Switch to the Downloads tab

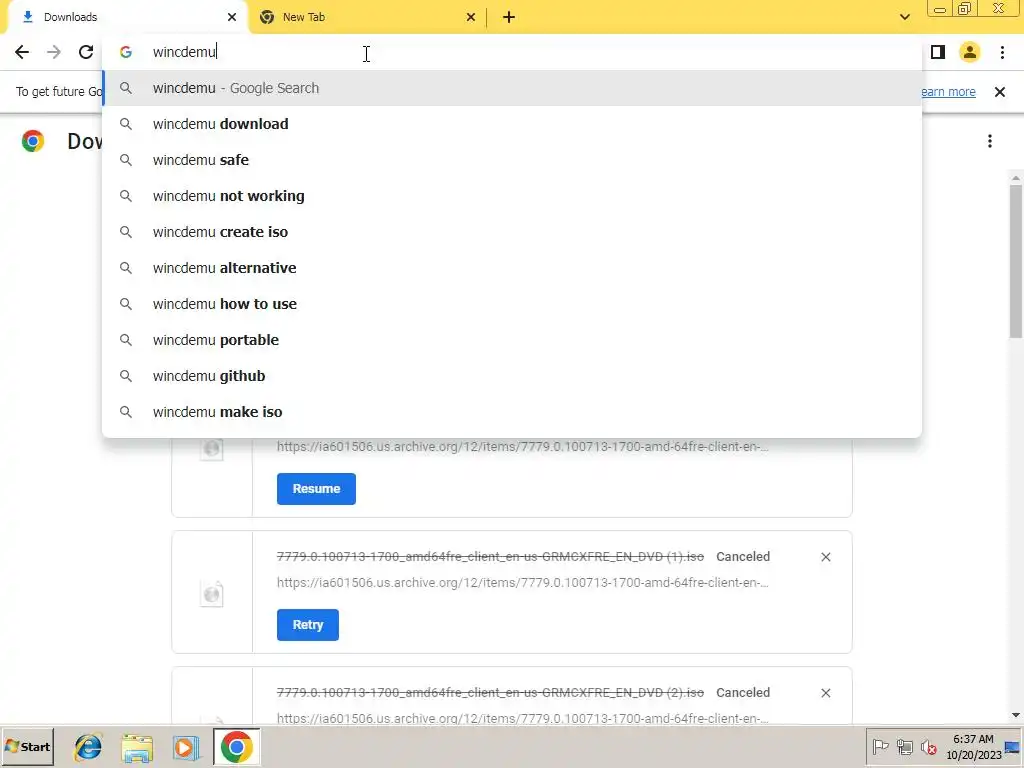[x=128, y=17]
